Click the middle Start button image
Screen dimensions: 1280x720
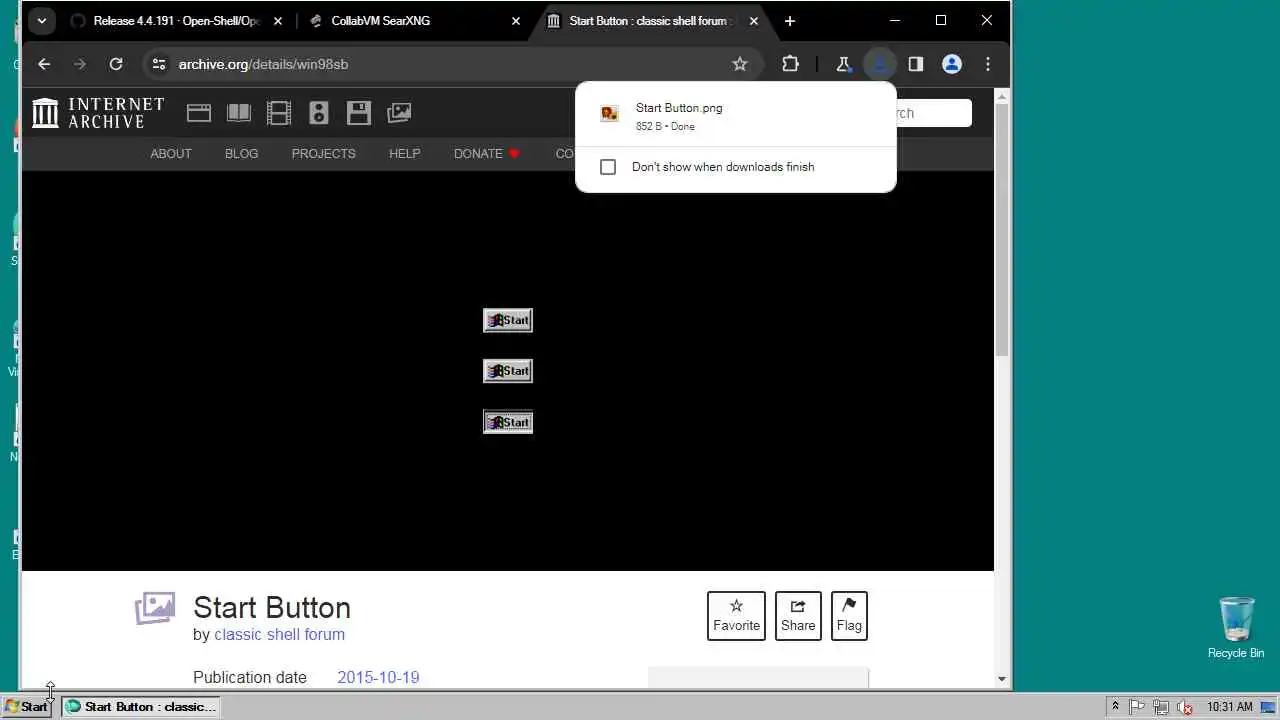508,371
